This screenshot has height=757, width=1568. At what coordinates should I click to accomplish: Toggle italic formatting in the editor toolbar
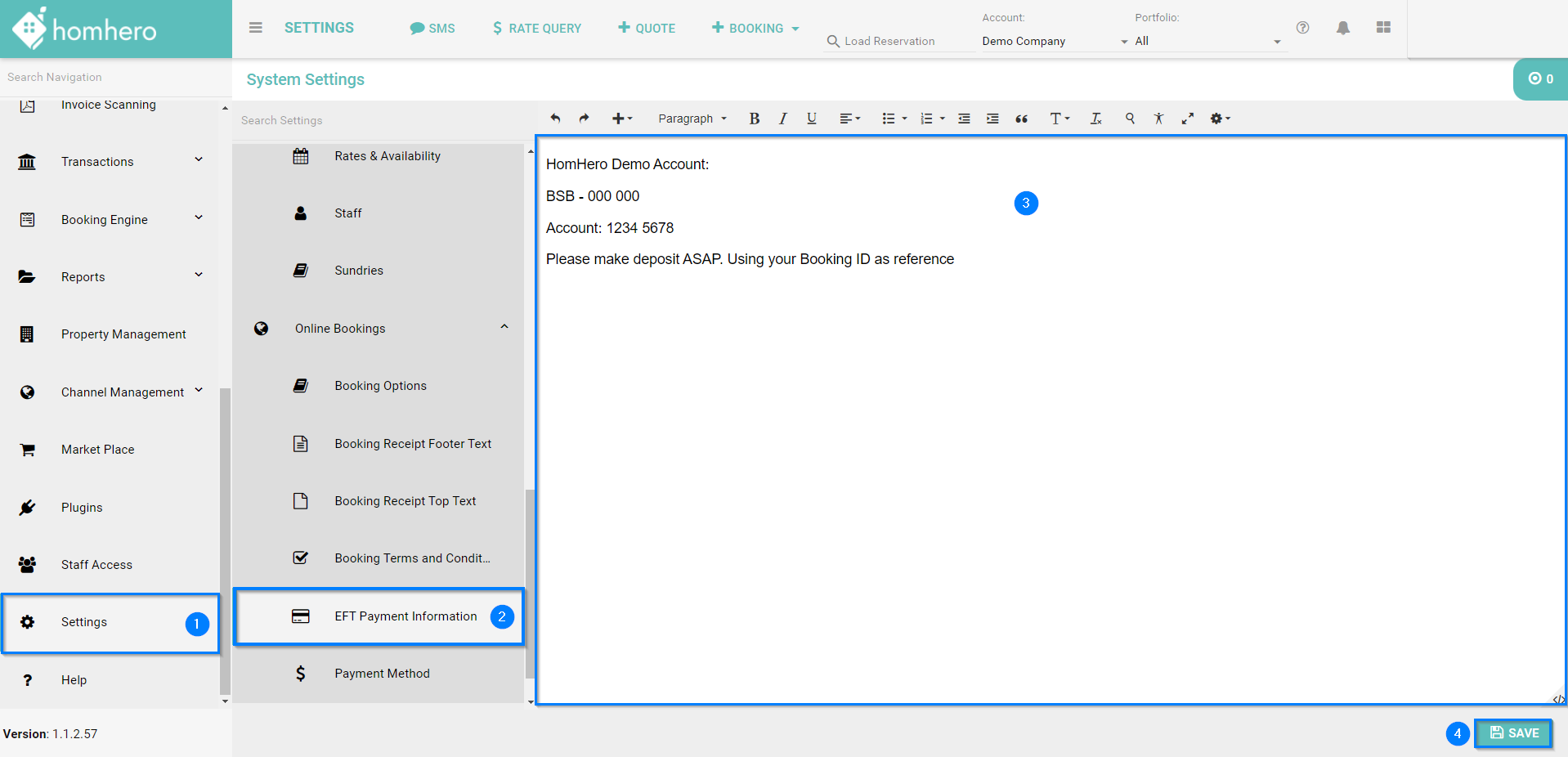(782, 119)
